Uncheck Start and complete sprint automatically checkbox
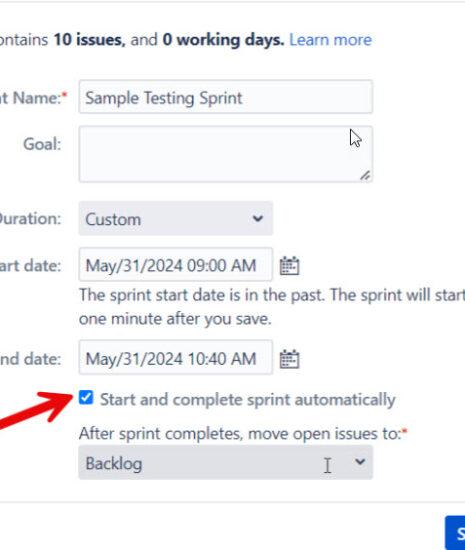This screenshot has height=550, width=465. click(x=86, y=398)
